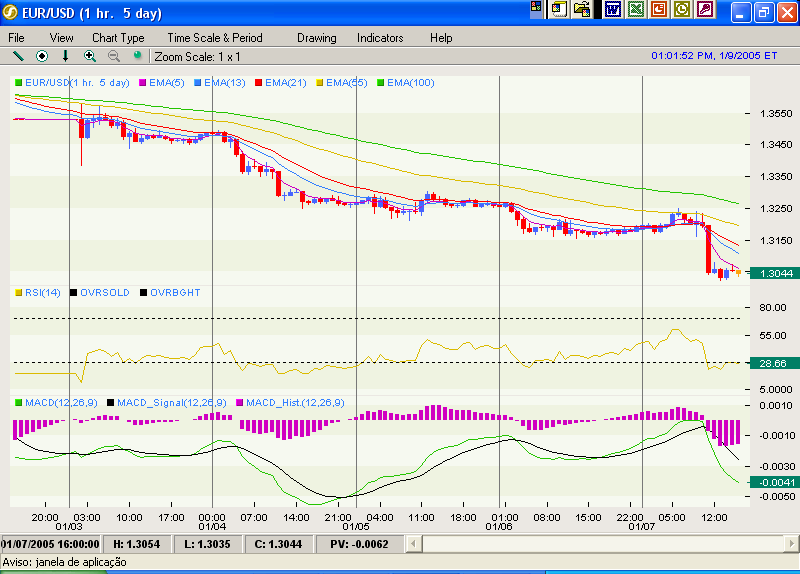Click the crosshair target tool icon
Screen dimensions: 800x574
pyautogui.click(x=42, y=56)
